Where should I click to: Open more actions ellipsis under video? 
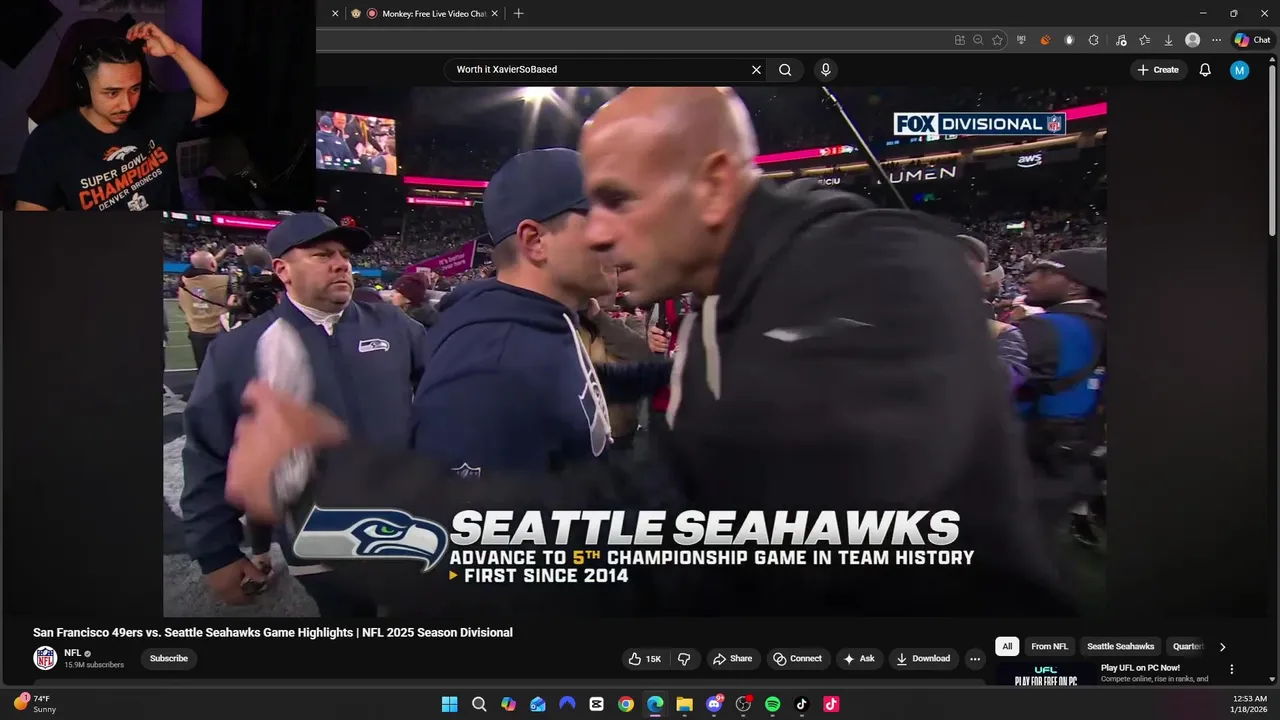(x=975, y=659)
